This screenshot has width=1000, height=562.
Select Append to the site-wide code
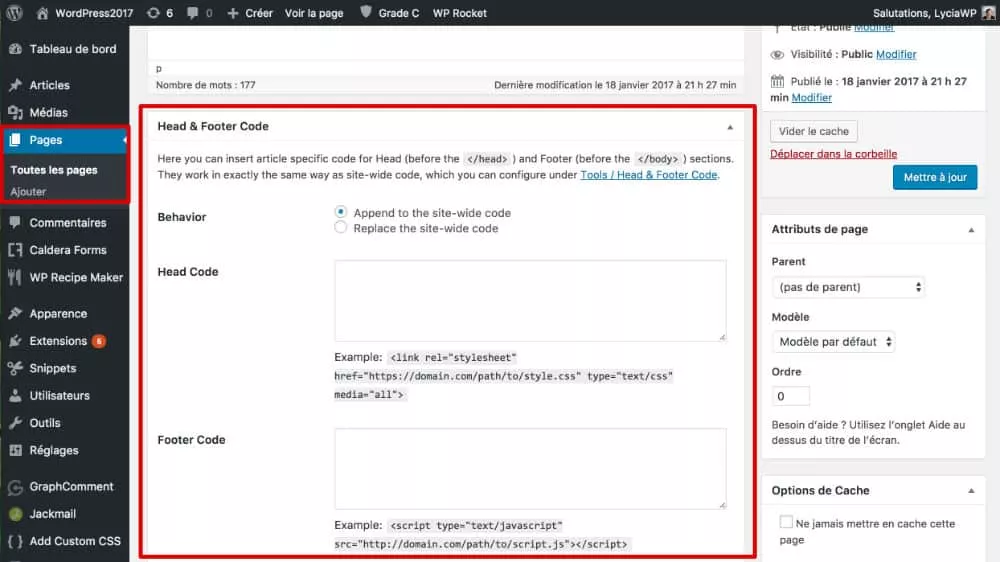tap(341, 212)
